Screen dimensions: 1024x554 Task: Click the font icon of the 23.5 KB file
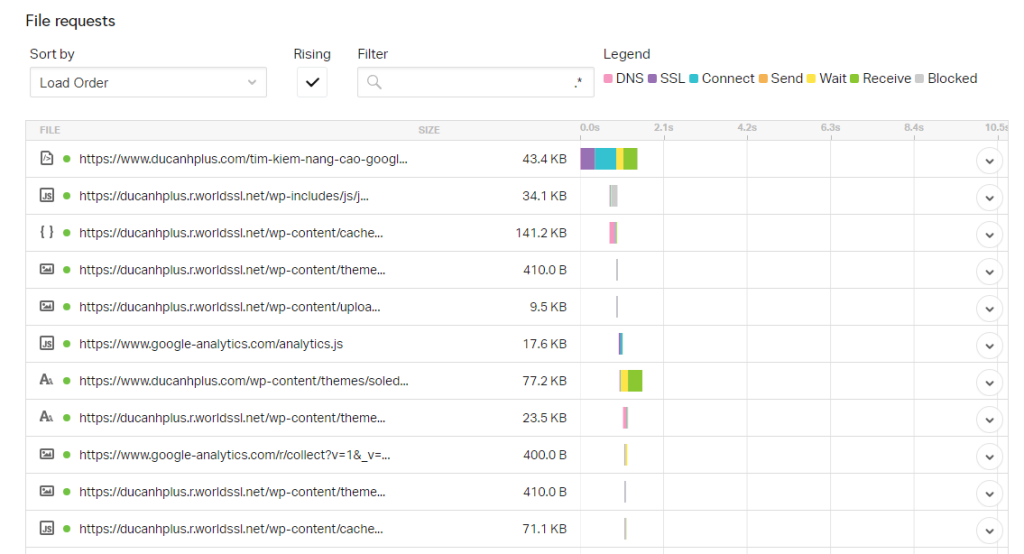pos(46,418)
